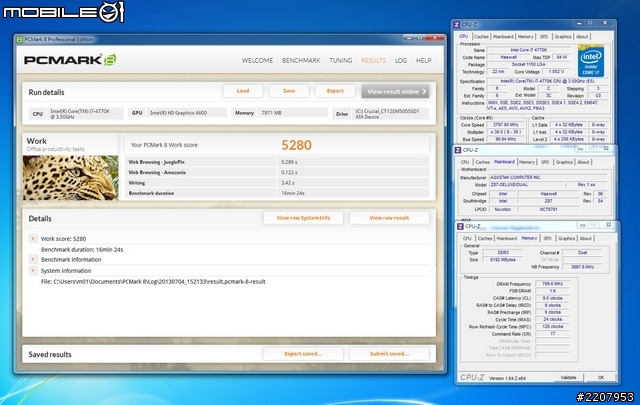Click the Core Speed value in CPU-Z

click(x=505, y=125)
